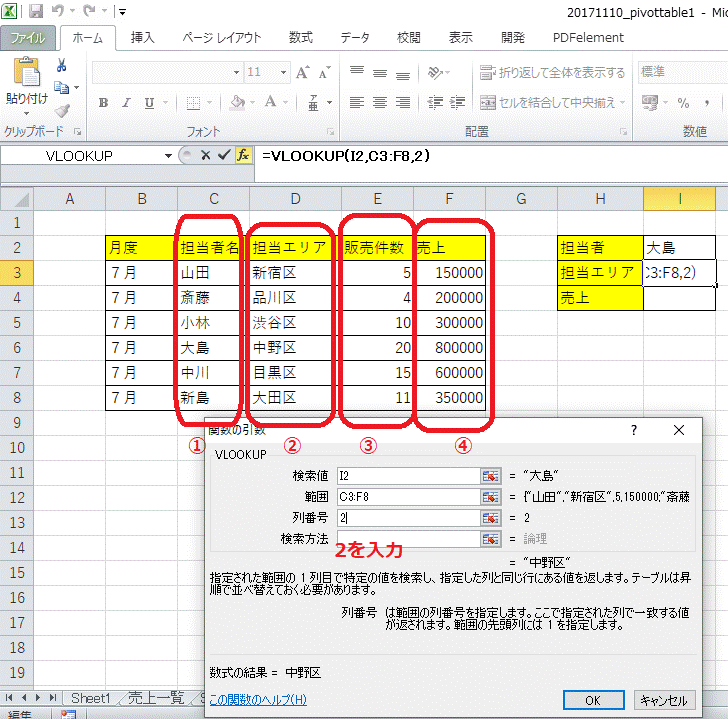Viewport: 728px width, 719px height.
Task: Toggle italic formatting button
Action: coord(128,103)
